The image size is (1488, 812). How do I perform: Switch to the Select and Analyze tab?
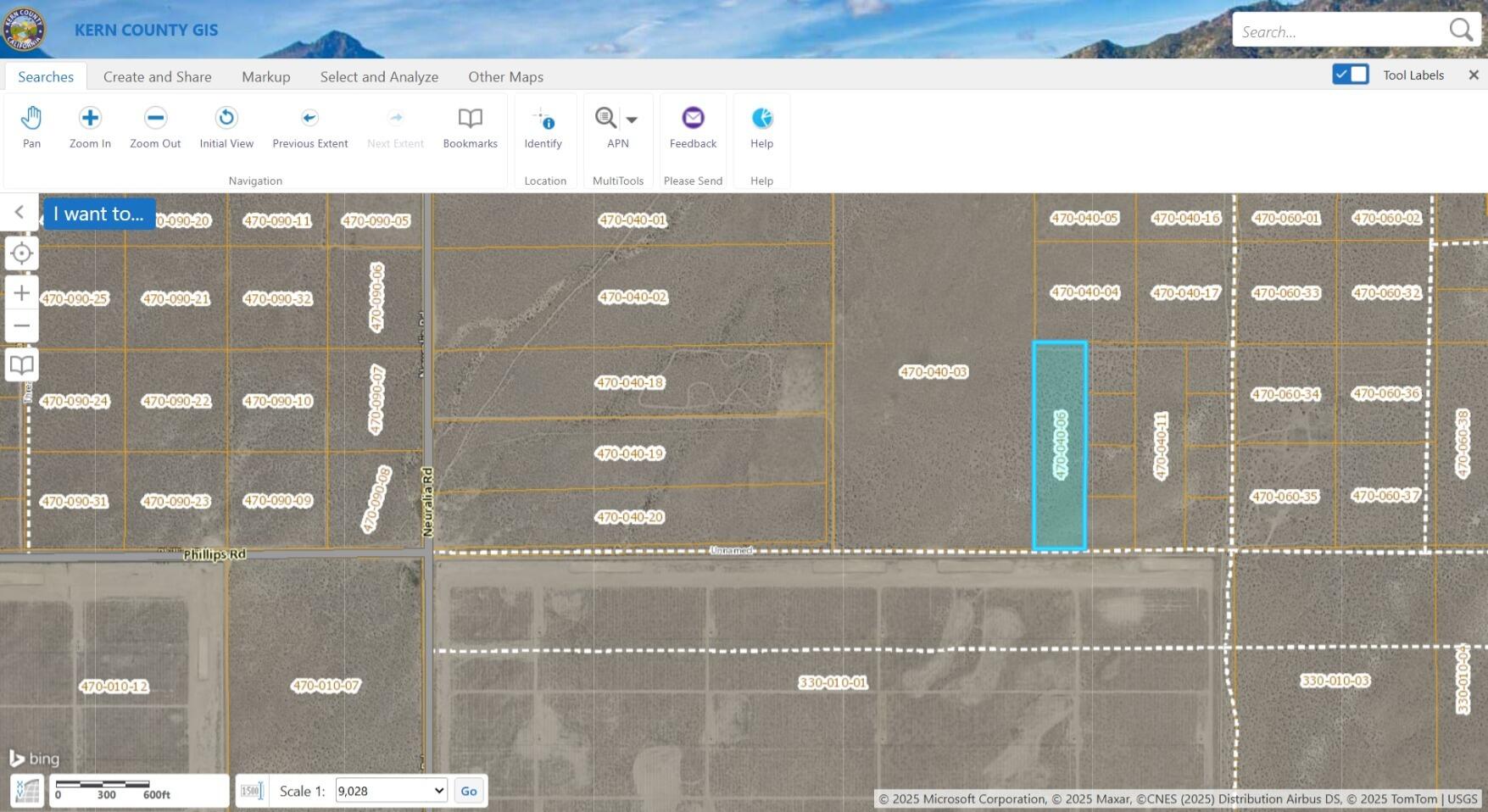378,76
